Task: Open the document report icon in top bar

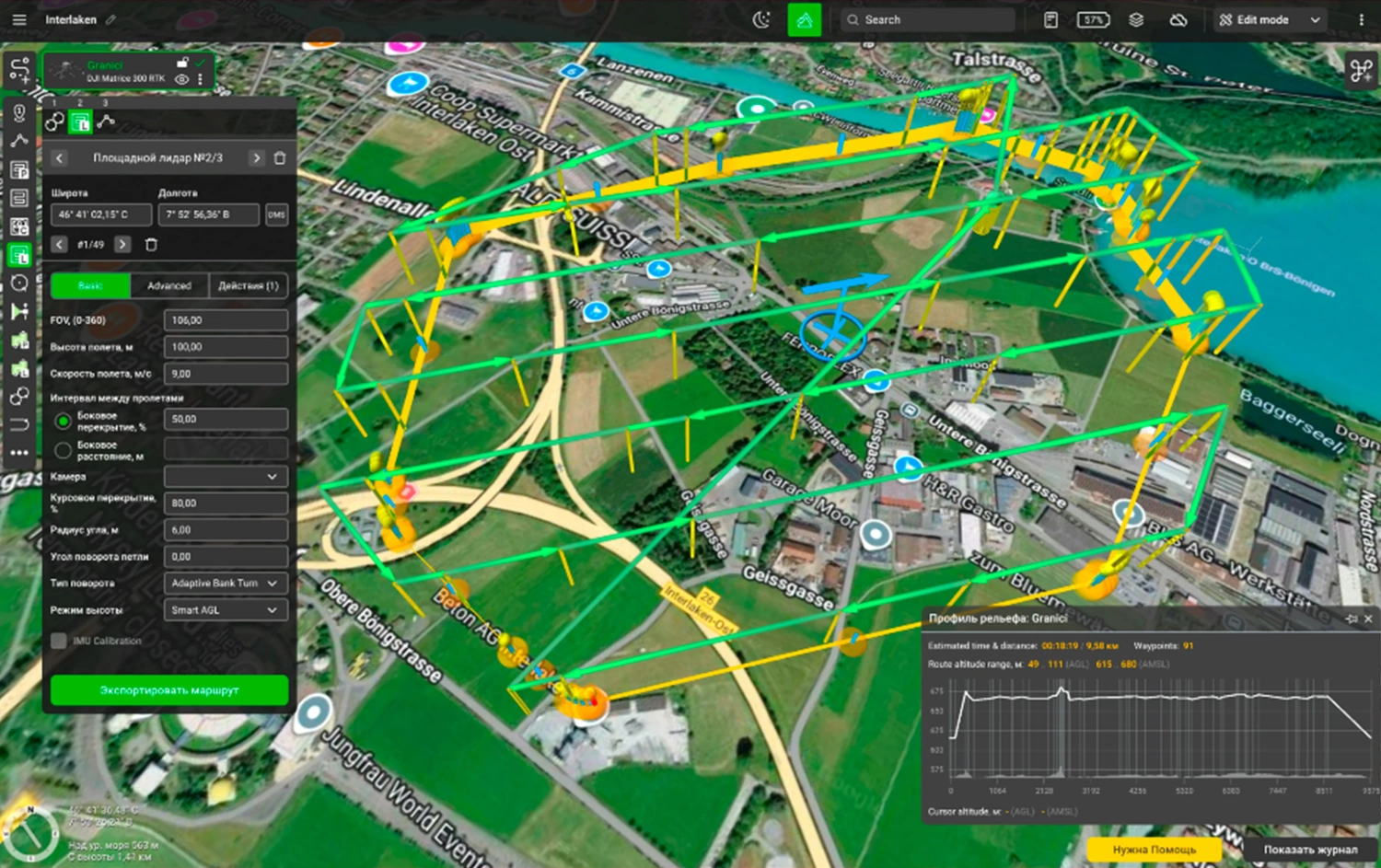Action: [1050, 19]
